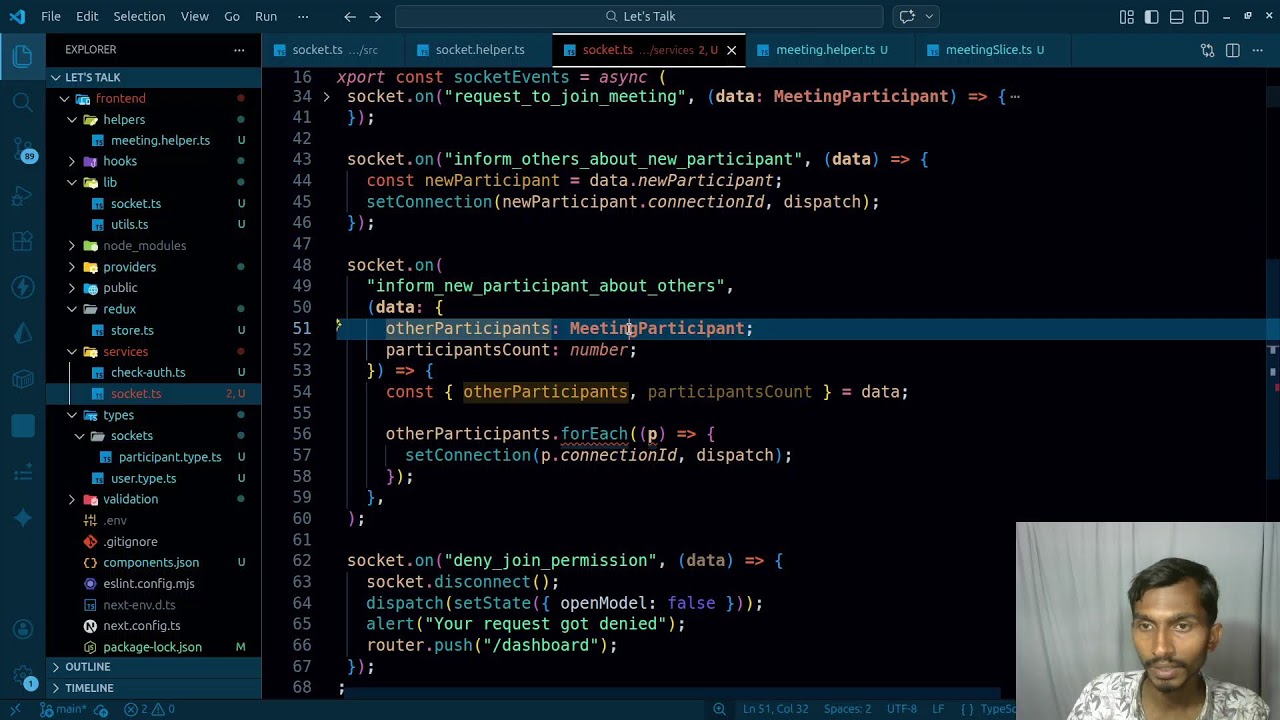
Task: Switch to socket.helper.ts tab
Action: point(479,50)
